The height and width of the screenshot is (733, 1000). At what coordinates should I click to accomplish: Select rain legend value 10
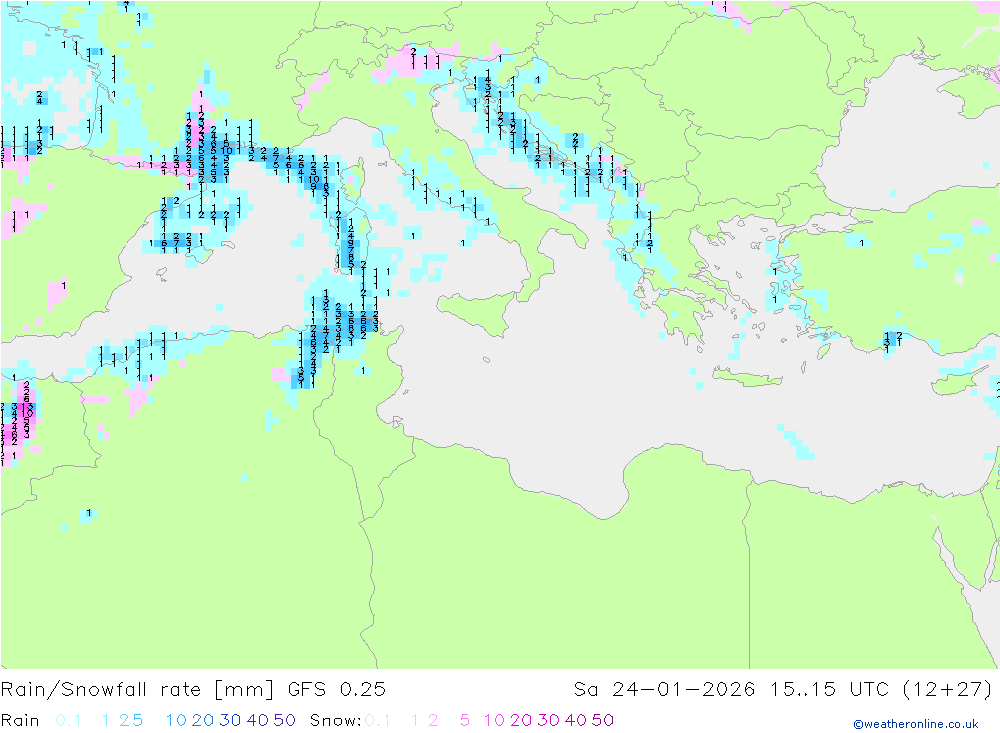(176, 720)
